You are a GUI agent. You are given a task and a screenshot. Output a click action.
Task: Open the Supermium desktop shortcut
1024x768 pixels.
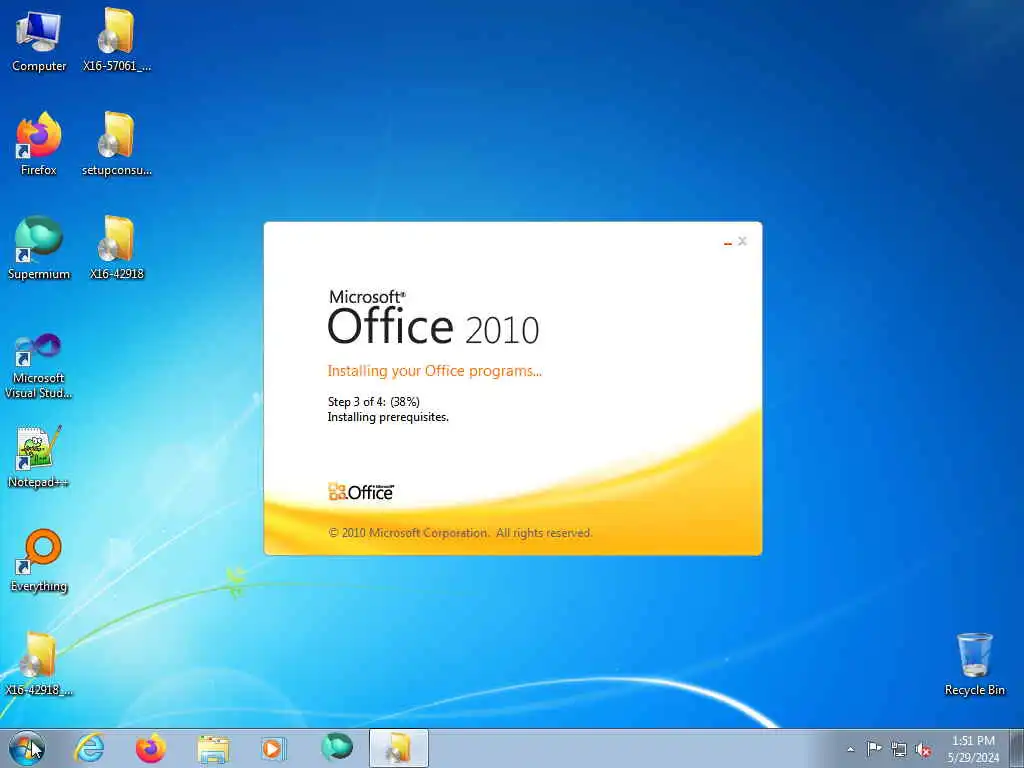(x=39, y=248)
